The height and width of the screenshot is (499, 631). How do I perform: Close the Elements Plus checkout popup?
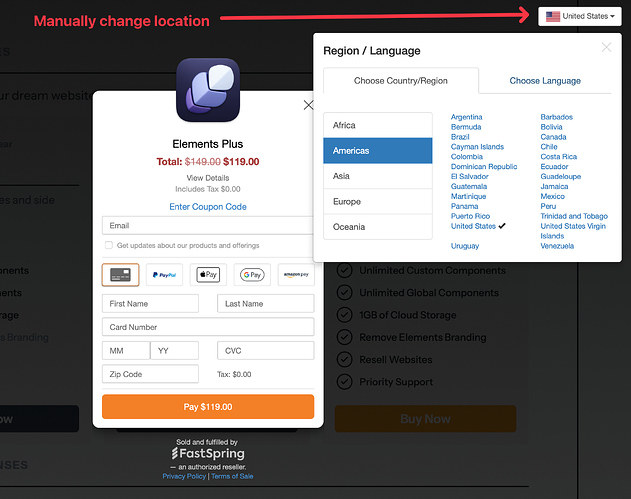[308, 105]
